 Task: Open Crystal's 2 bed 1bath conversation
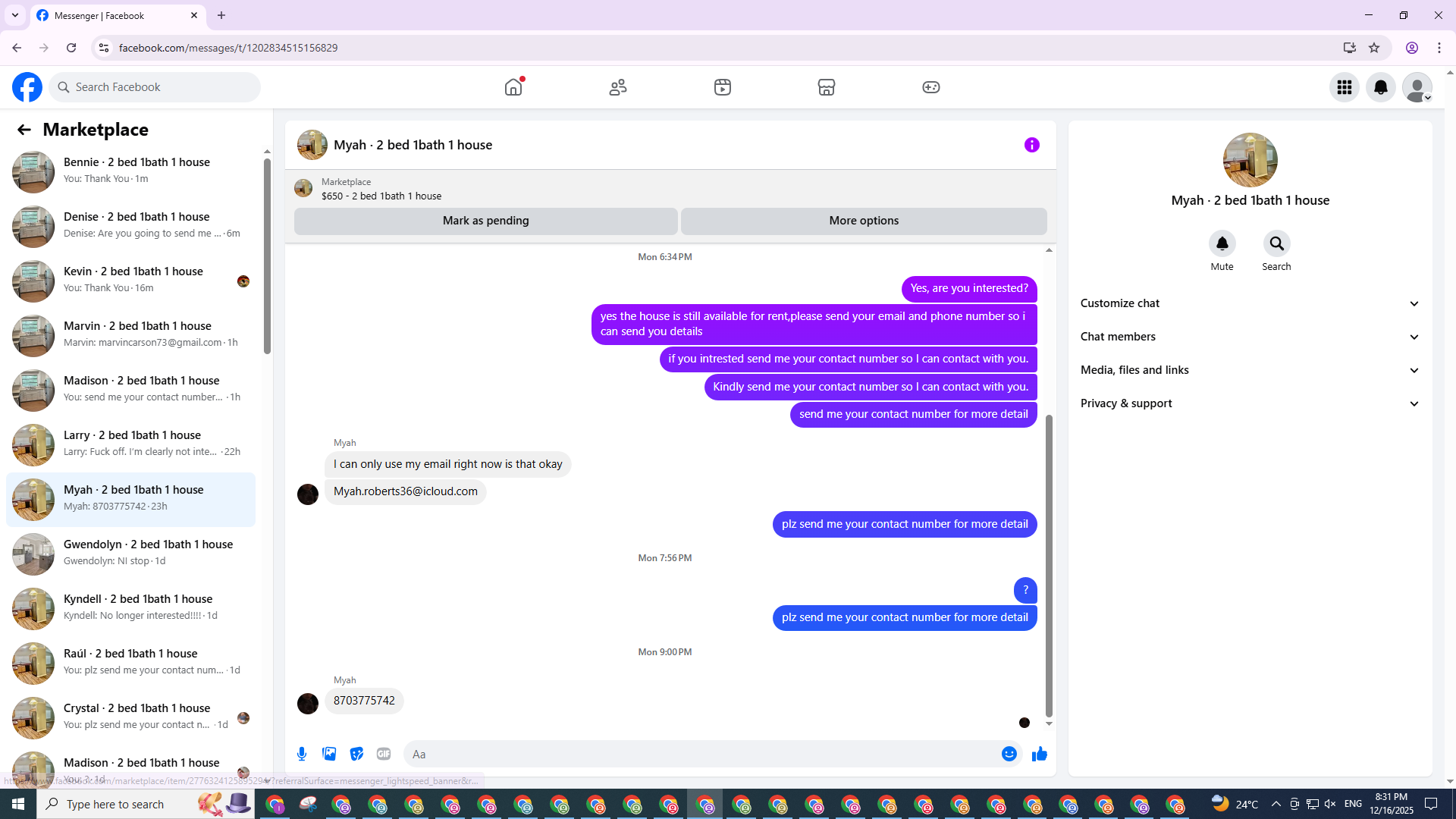[130, 717]
